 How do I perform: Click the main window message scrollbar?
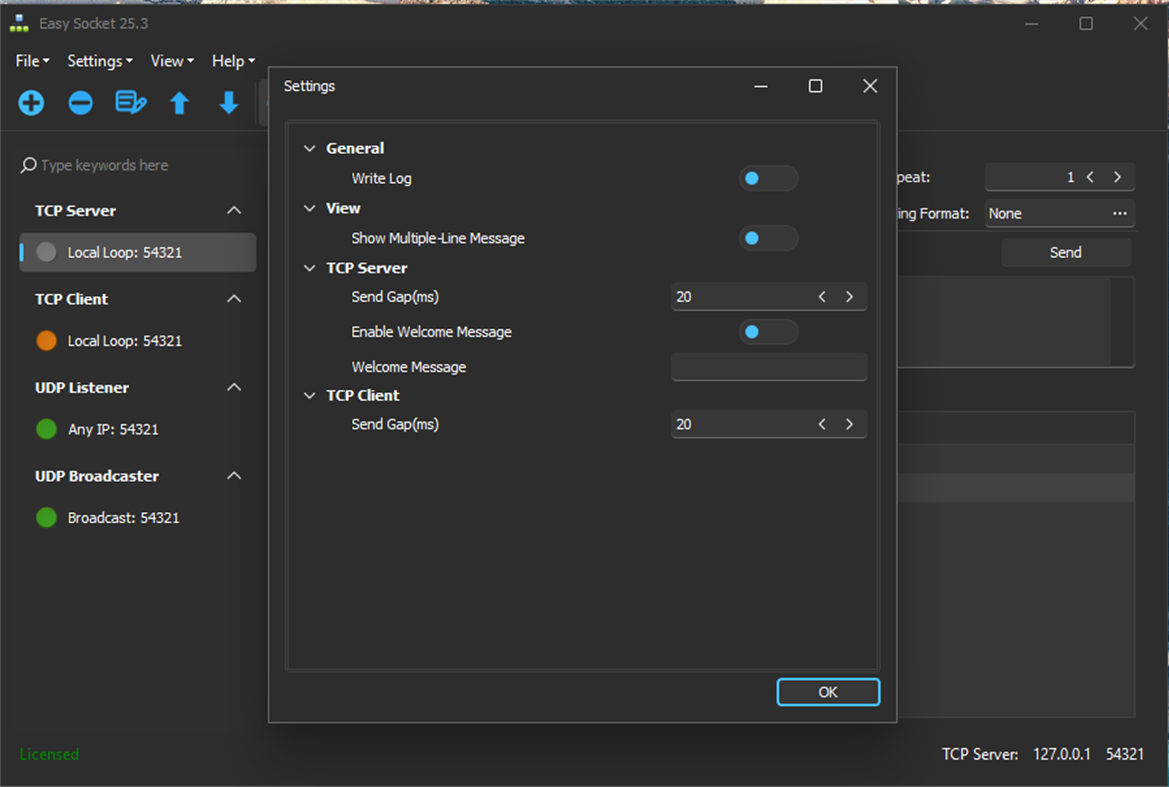(x=1121, y=322)
